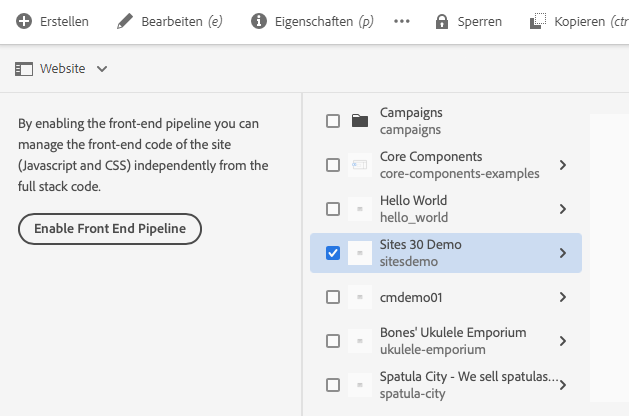Click the Sperren lock icon

pos(442,21)
